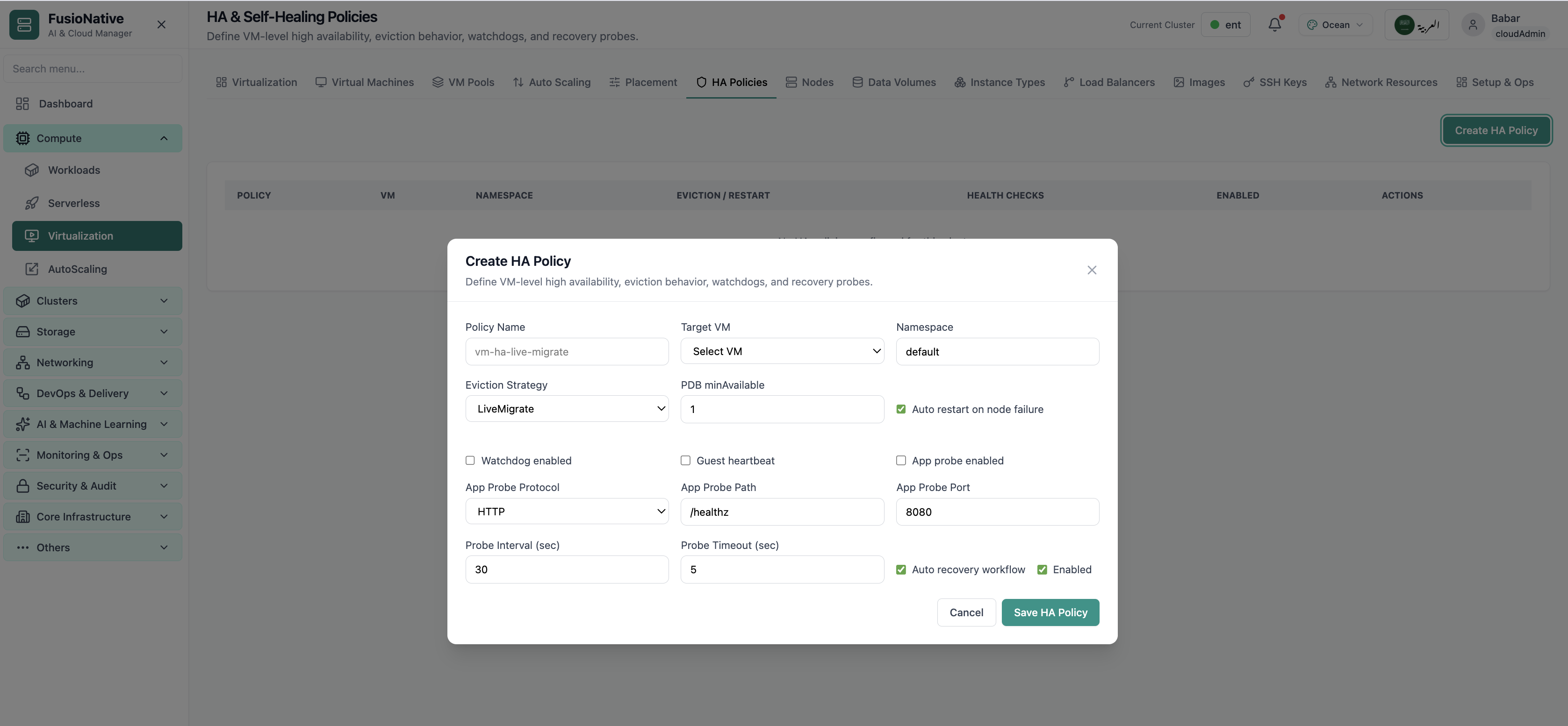Image resolution: width=1568 pixels, height=726 pixels.
Task: Switch to the VM Pools tab
Action: pos(463,82)
